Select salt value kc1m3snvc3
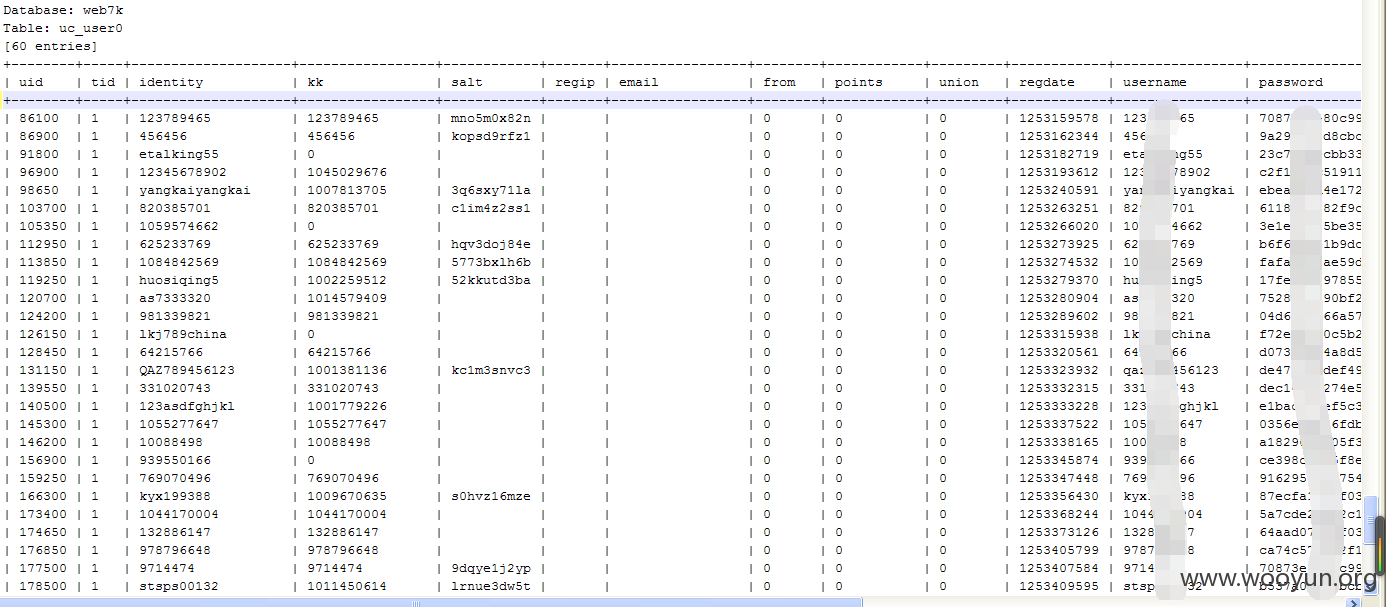Viewport: 1386px width, 607px height. click(491, 370)
